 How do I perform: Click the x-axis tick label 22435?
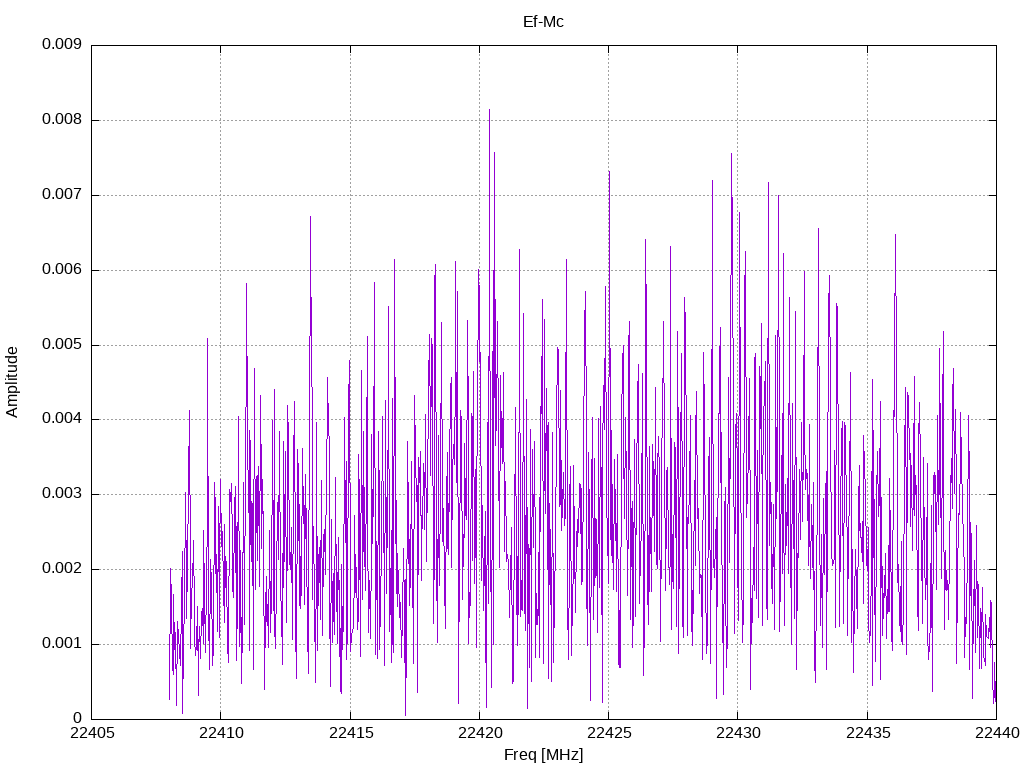[x=868, y=733]
